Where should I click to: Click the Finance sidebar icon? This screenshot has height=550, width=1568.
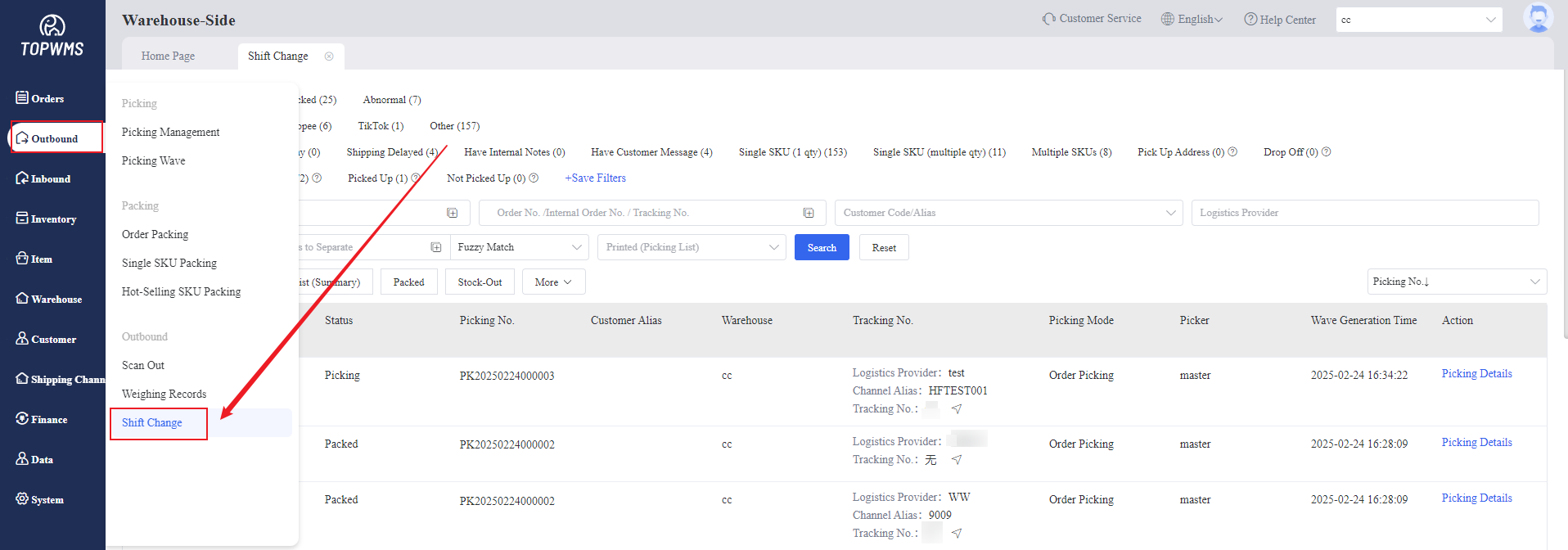tap(22, 419)
